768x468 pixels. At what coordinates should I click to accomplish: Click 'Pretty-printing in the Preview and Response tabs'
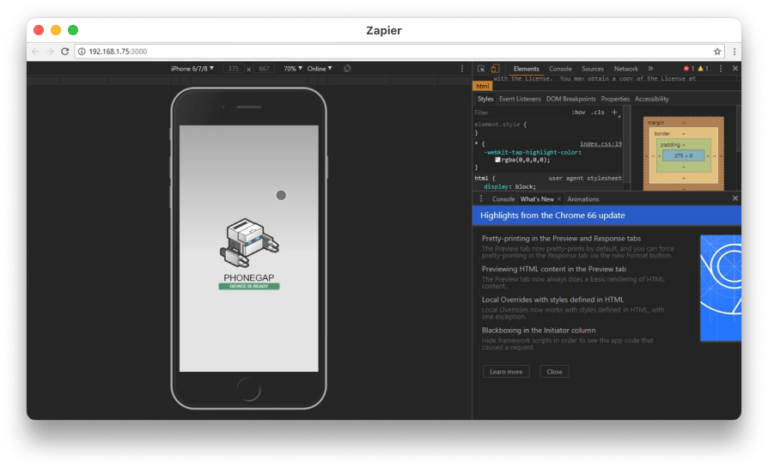pos(561,239)
